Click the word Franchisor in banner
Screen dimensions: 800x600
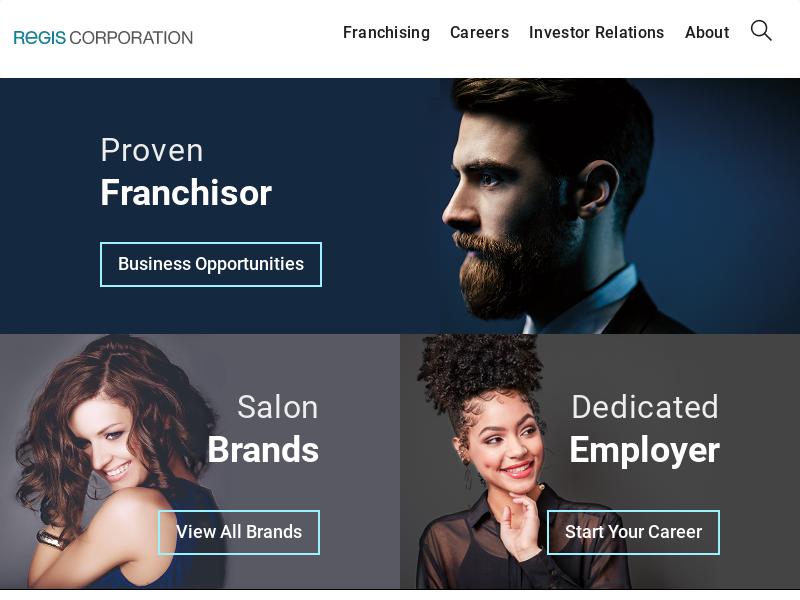coord(186,193)
